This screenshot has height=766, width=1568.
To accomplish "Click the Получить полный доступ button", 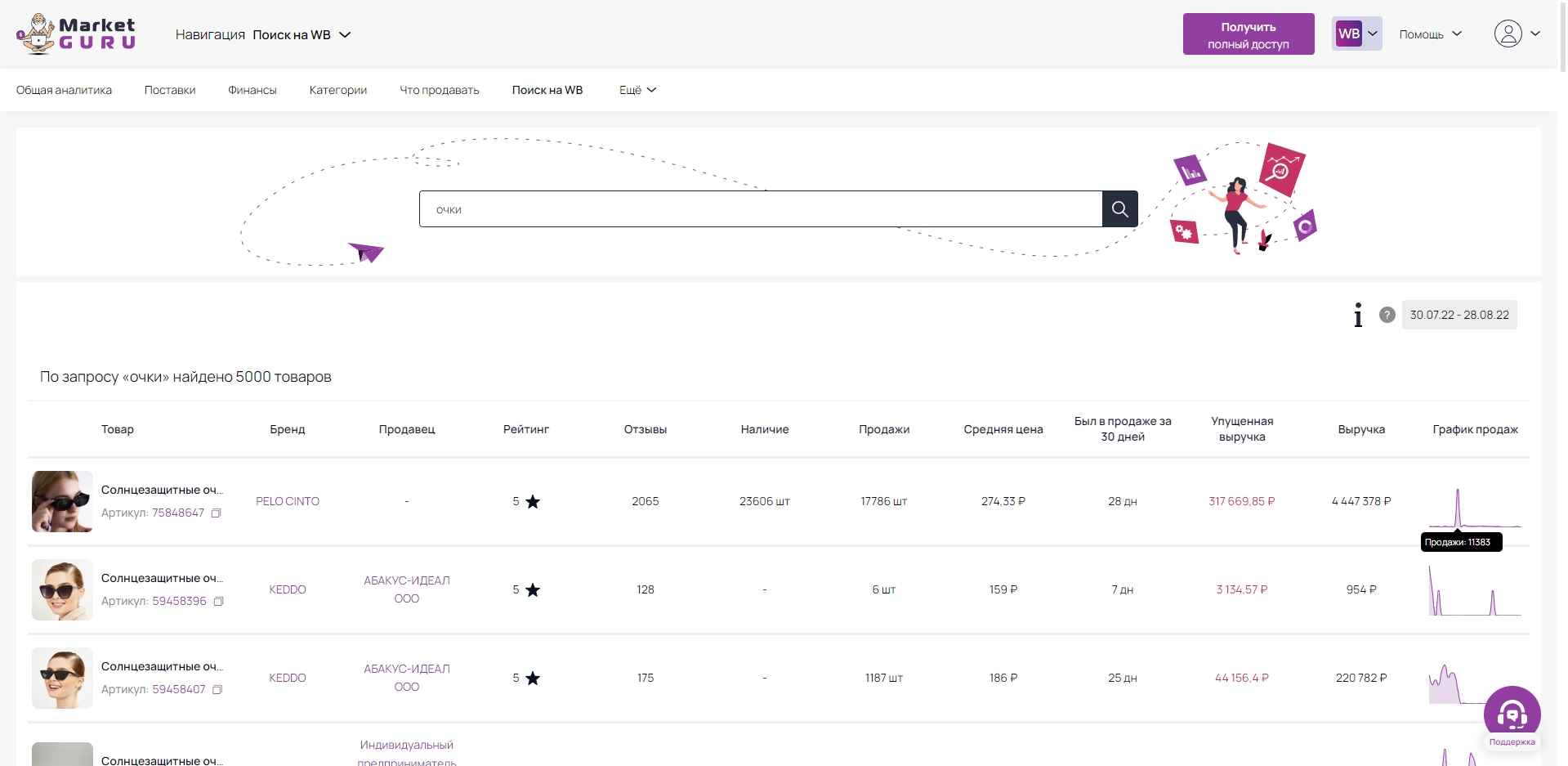I will [x=1249, y=34].
